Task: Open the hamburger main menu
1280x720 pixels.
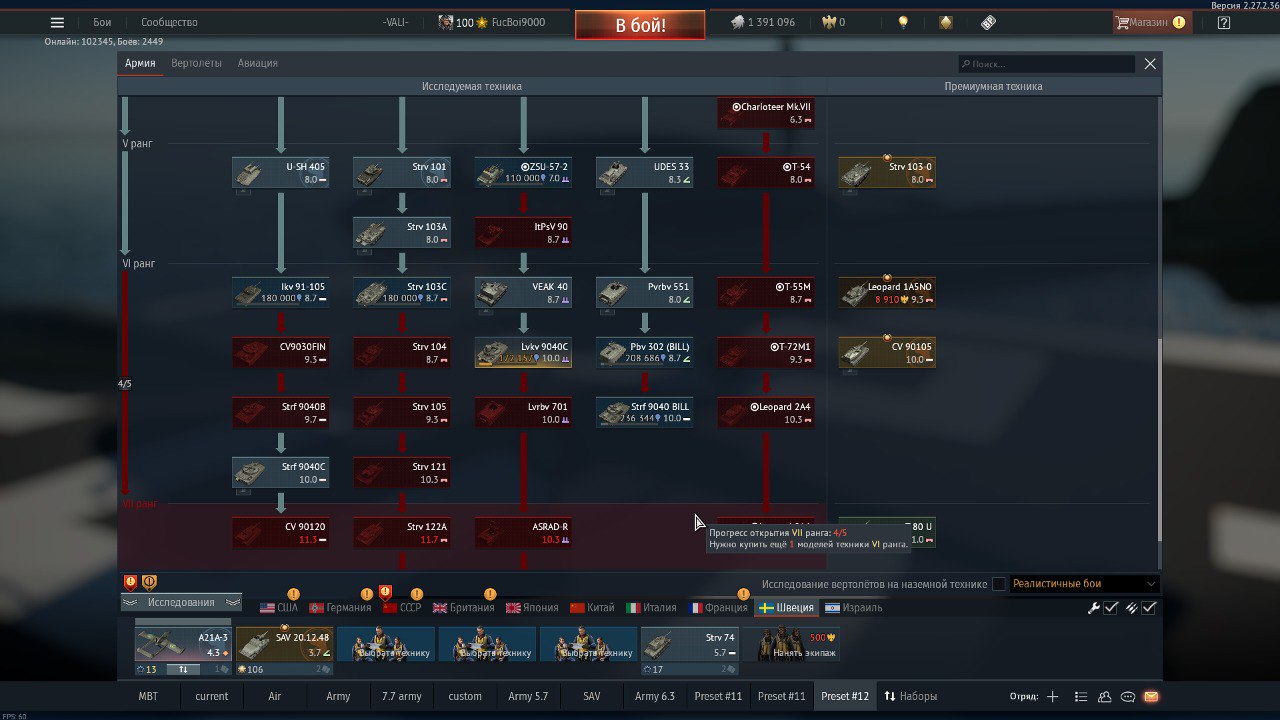Action: (x=57, y=22)
